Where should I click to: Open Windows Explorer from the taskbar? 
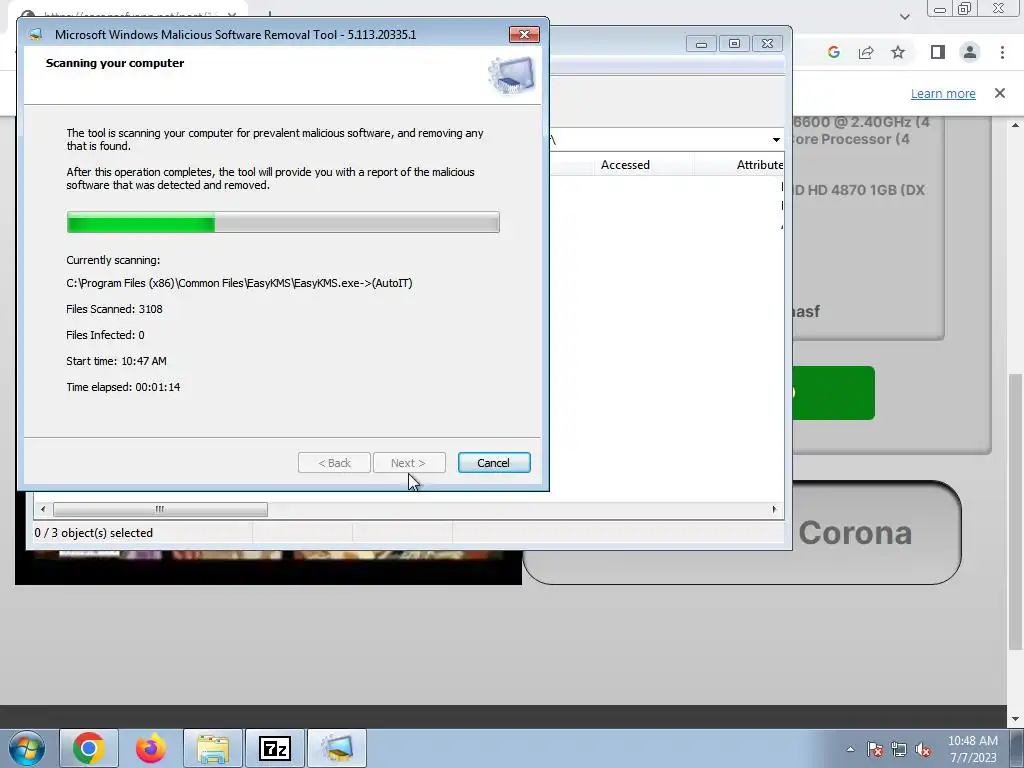tap(213, 748)
